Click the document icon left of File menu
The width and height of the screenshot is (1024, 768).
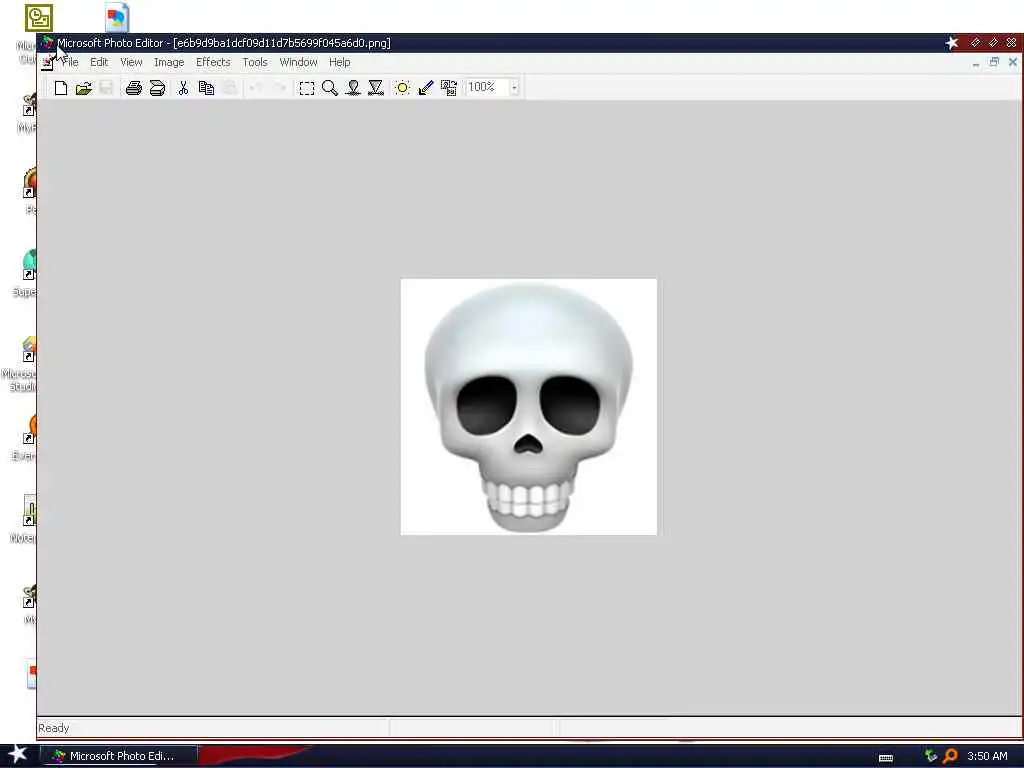coord(47,63)
